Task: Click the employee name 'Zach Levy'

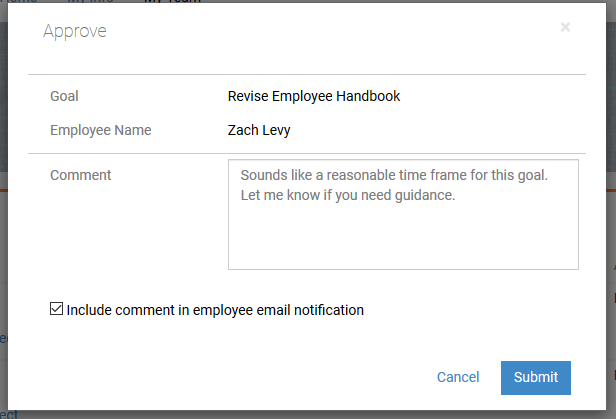Action: pyautogui.click(x=259, y=130)
